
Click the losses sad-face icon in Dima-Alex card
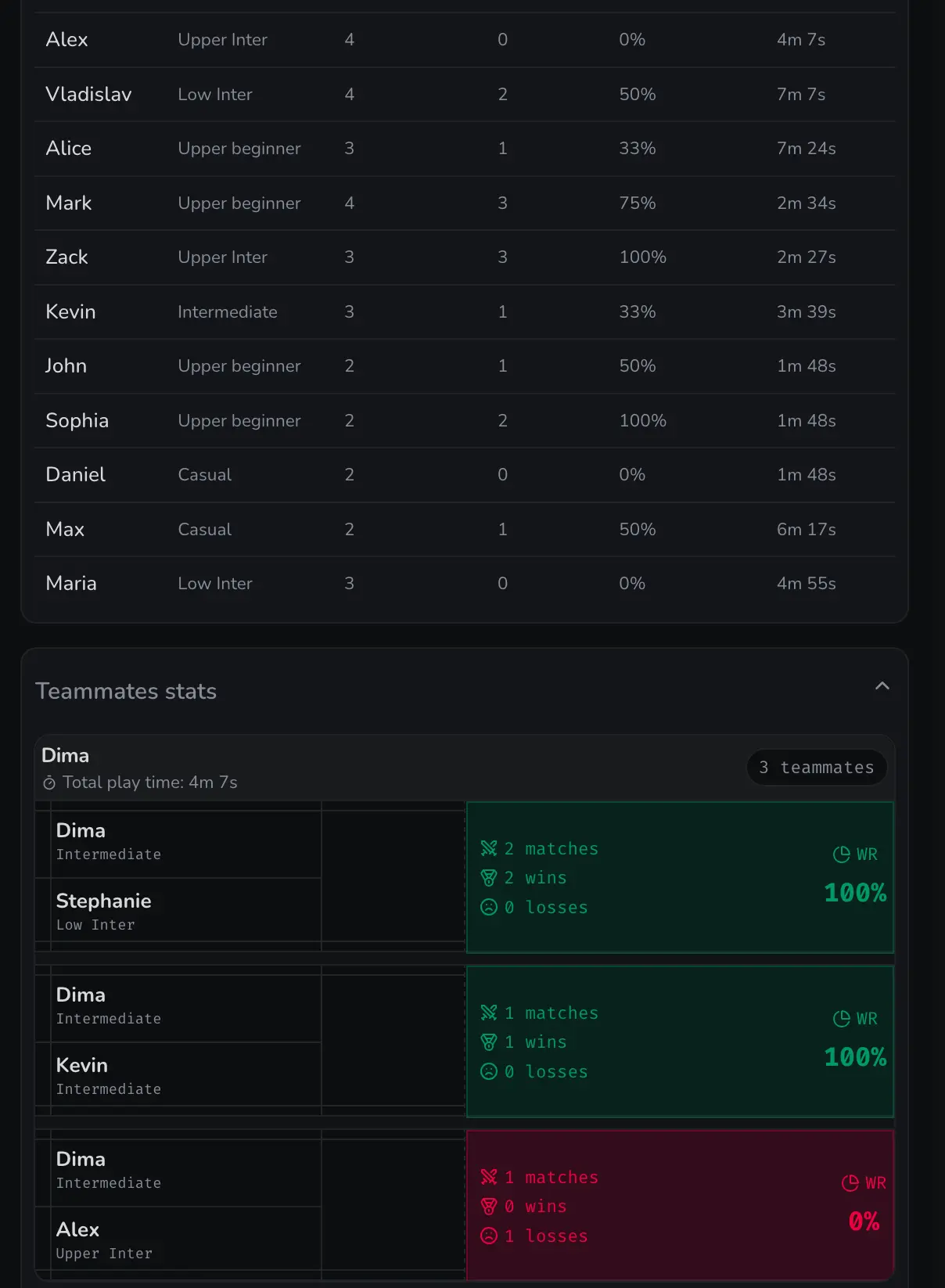pos(490,1236)
